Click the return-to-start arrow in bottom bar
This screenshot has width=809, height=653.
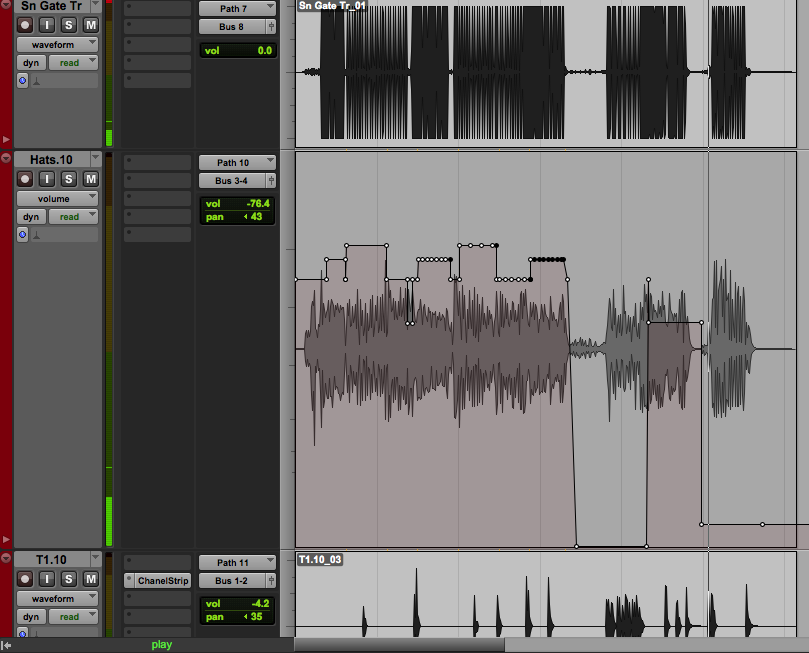point(6,645)
